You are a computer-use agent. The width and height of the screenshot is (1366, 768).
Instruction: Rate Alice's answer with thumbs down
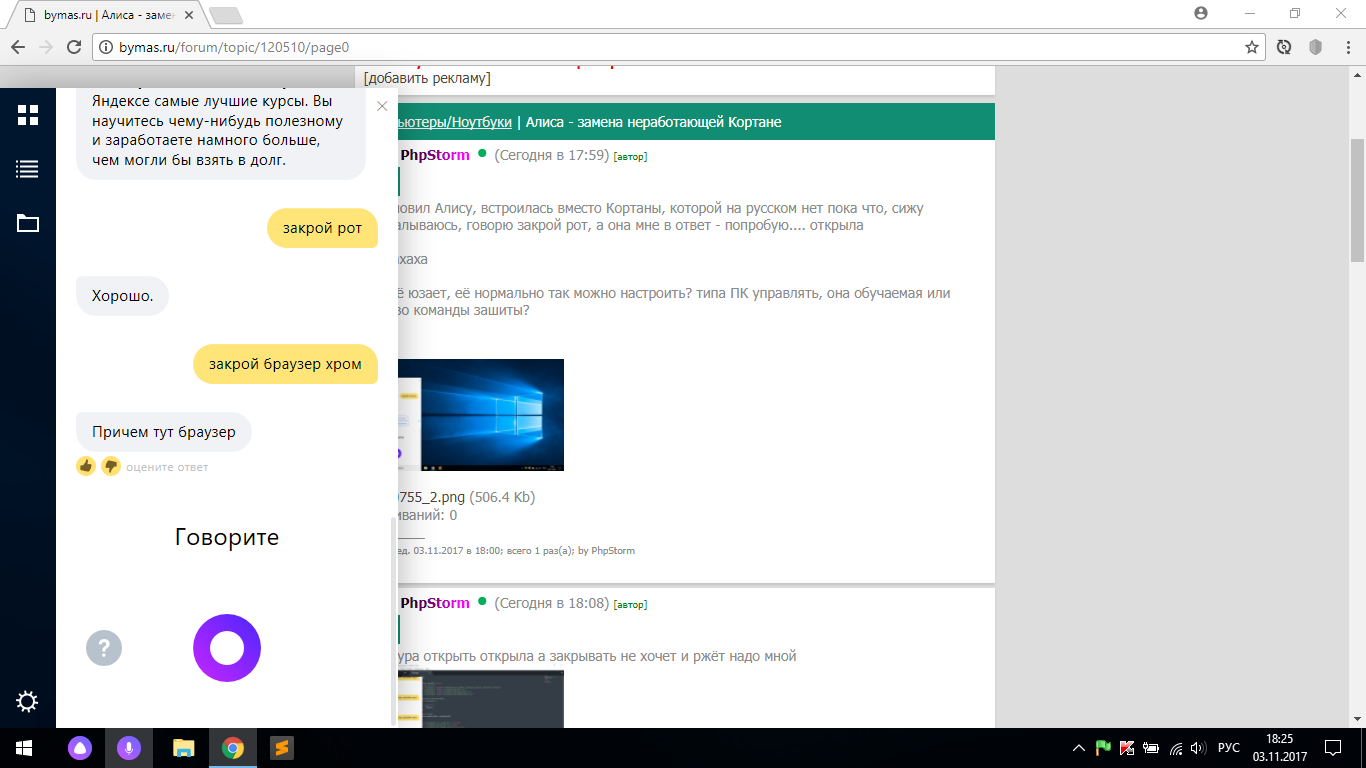coord(111,466)
